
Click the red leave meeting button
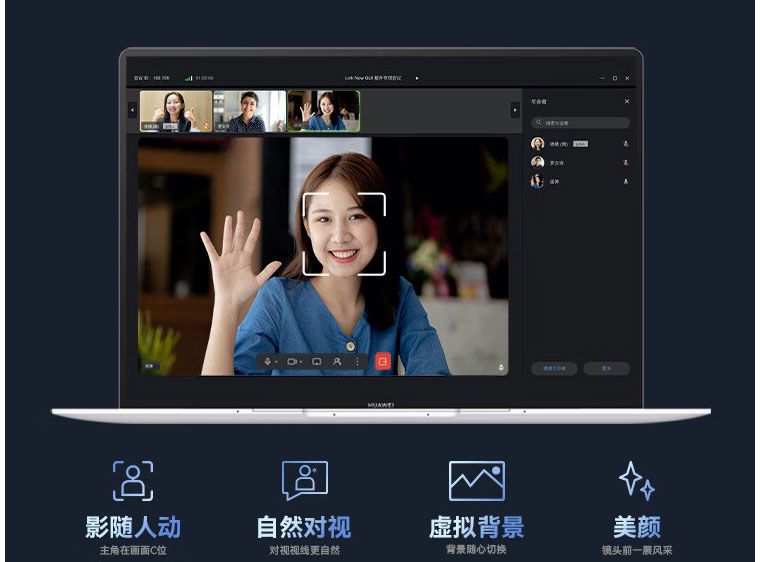point(383,361)
